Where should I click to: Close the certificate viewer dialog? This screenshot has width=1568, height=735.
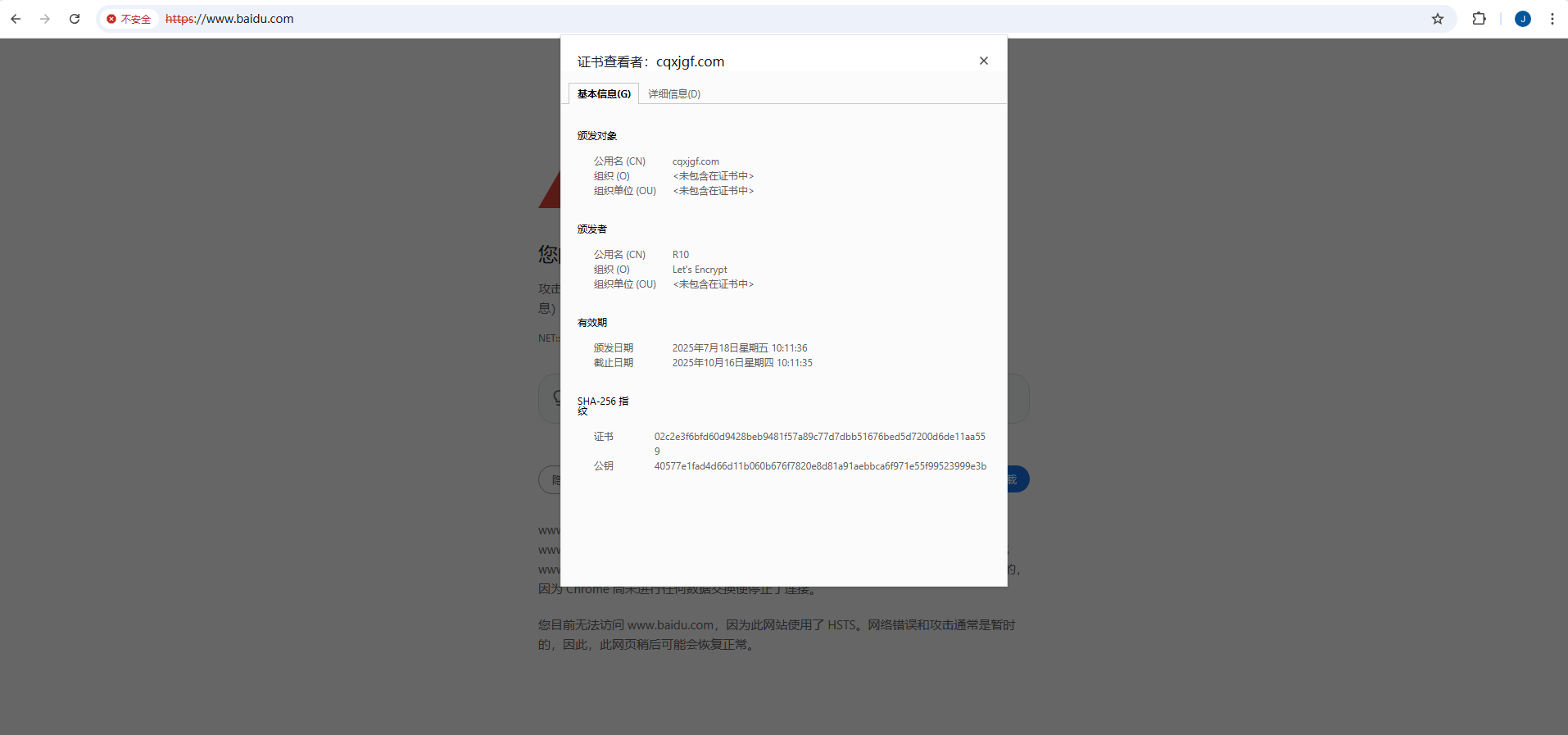(984, 61)
